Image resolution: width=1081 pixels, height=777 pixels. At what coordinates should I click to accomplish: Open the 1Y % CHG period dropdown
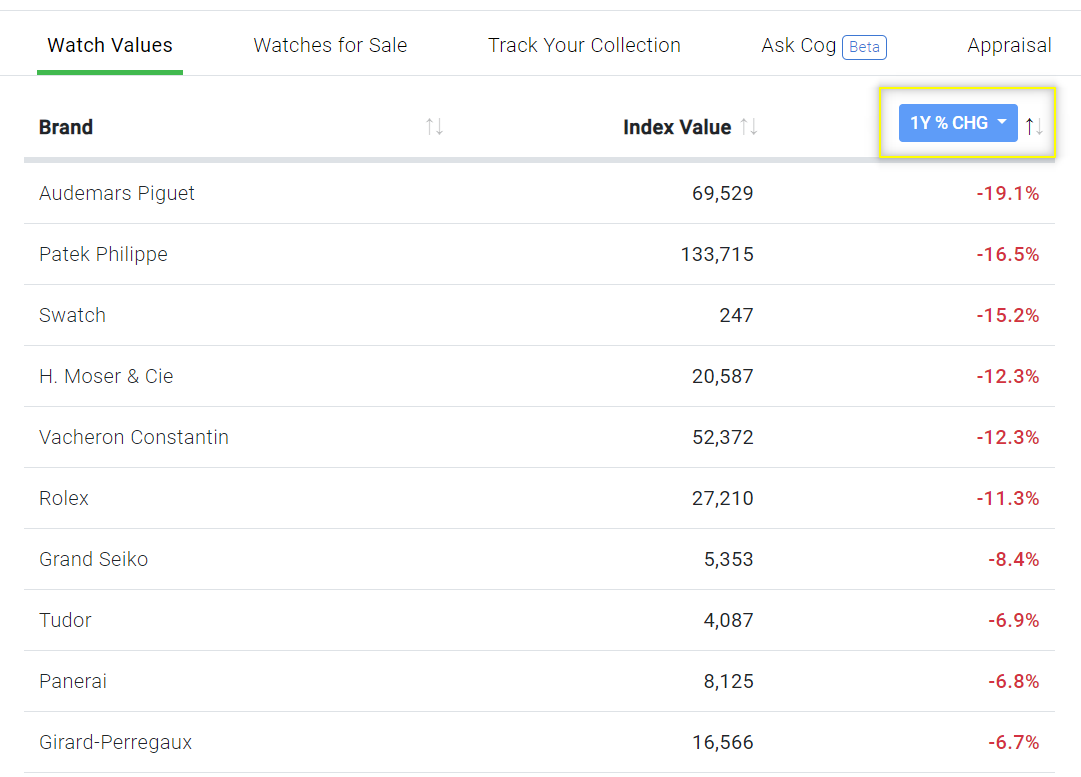[x=958, y=123]
